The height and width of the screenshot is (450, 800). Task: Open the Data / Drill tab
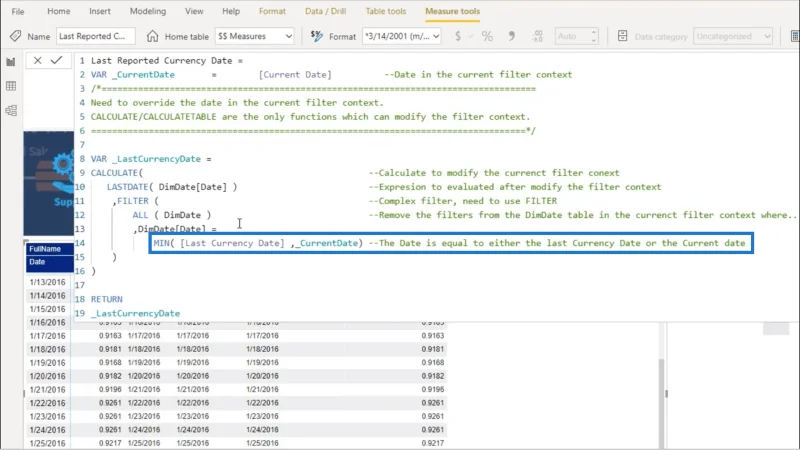[325, 11]
